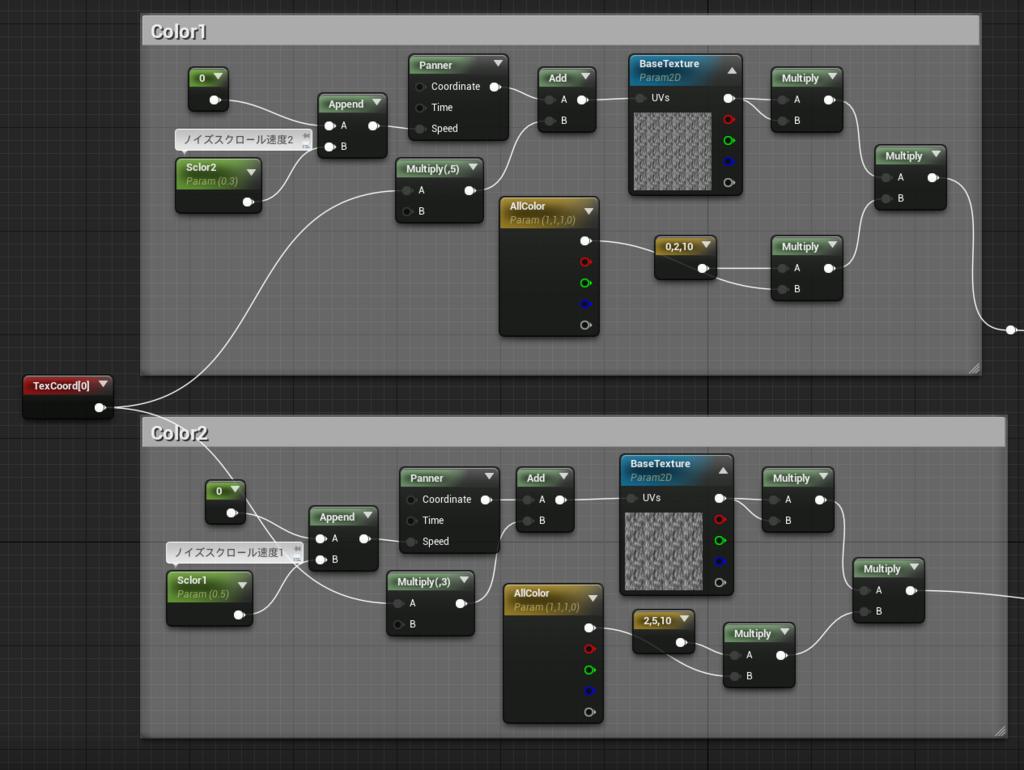This screenshot has height=770, width=1024.
Task: Click alpha output pin of AllColor in Color1
Action: [x=586, y=325]
